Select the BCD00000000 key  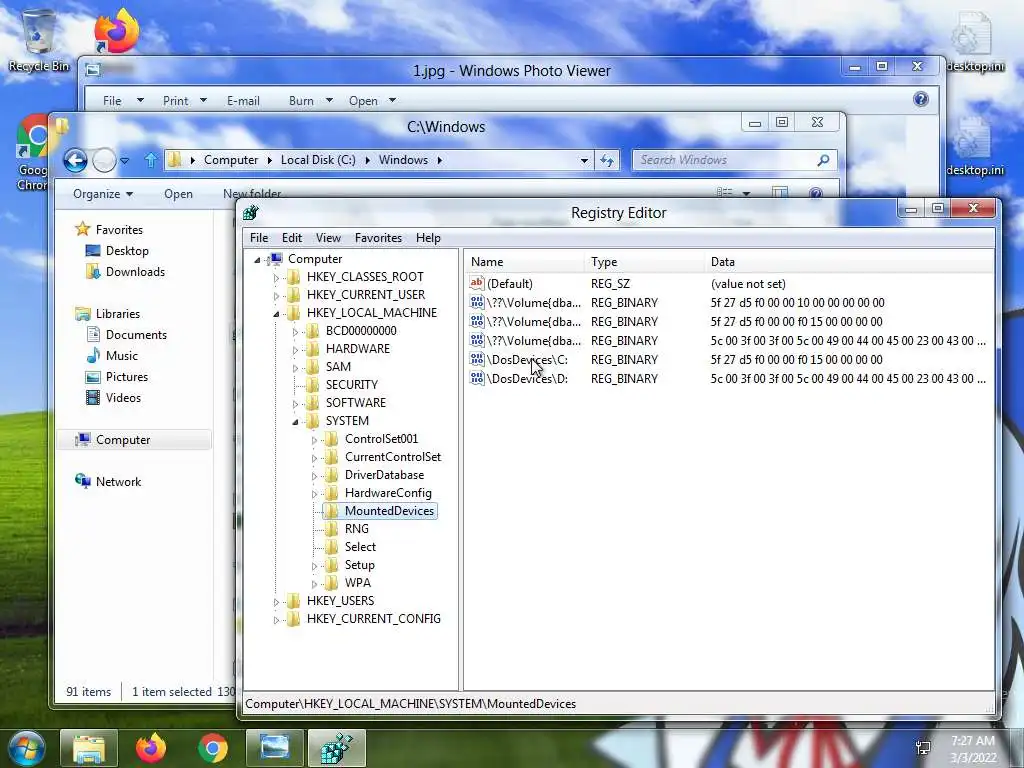[x=361, y=331]
